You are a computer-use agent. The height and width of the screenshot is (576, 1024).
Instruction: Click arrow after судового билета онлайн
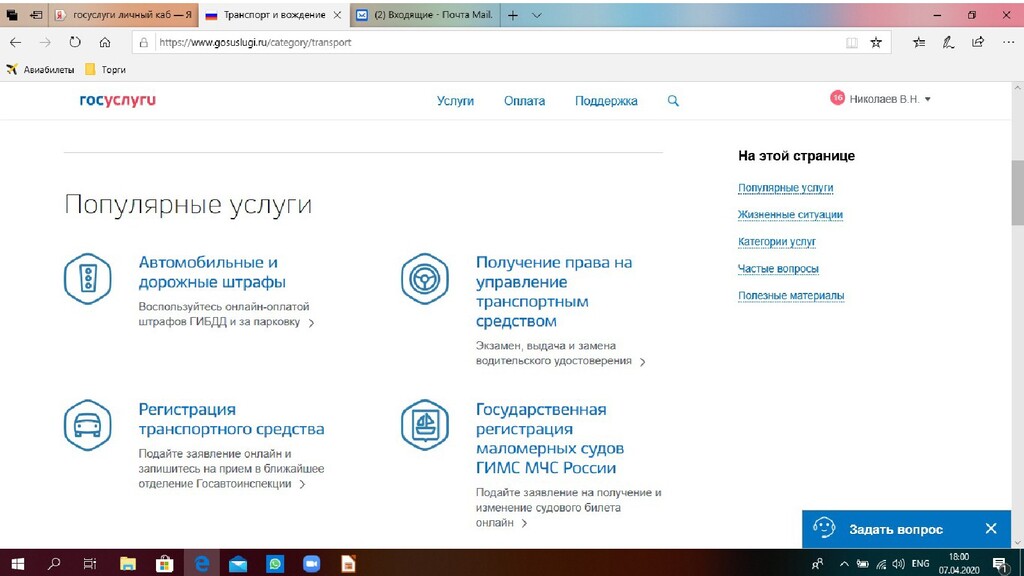tap(524, 523)
